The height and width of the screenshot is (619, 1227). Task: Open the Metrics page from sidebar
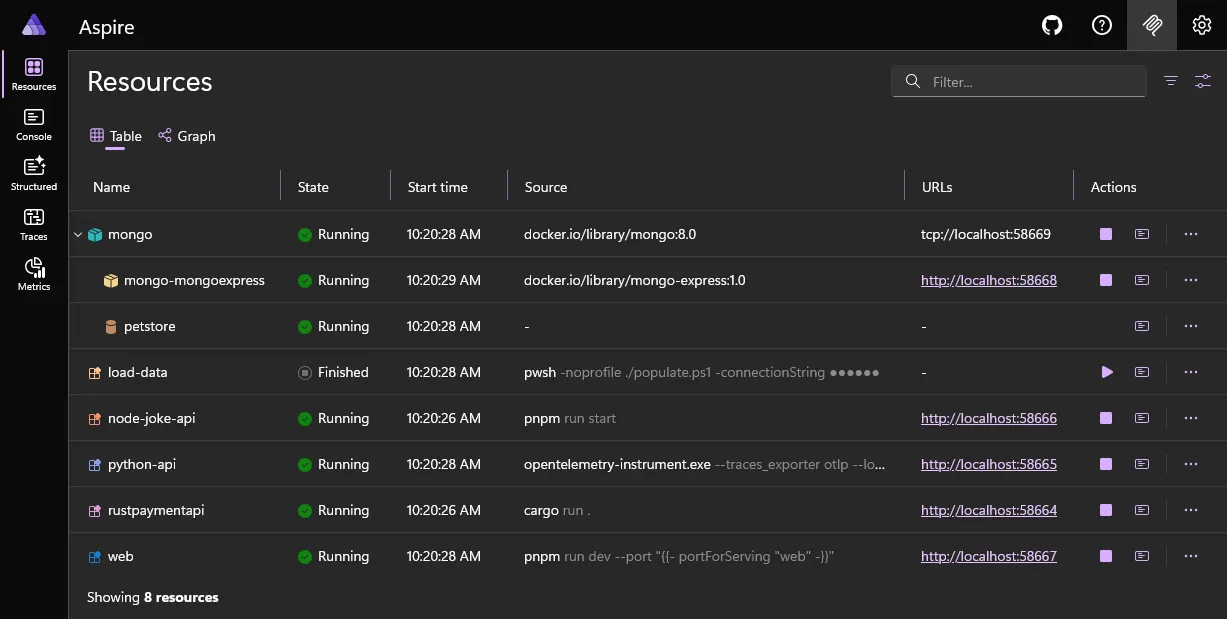33,271
